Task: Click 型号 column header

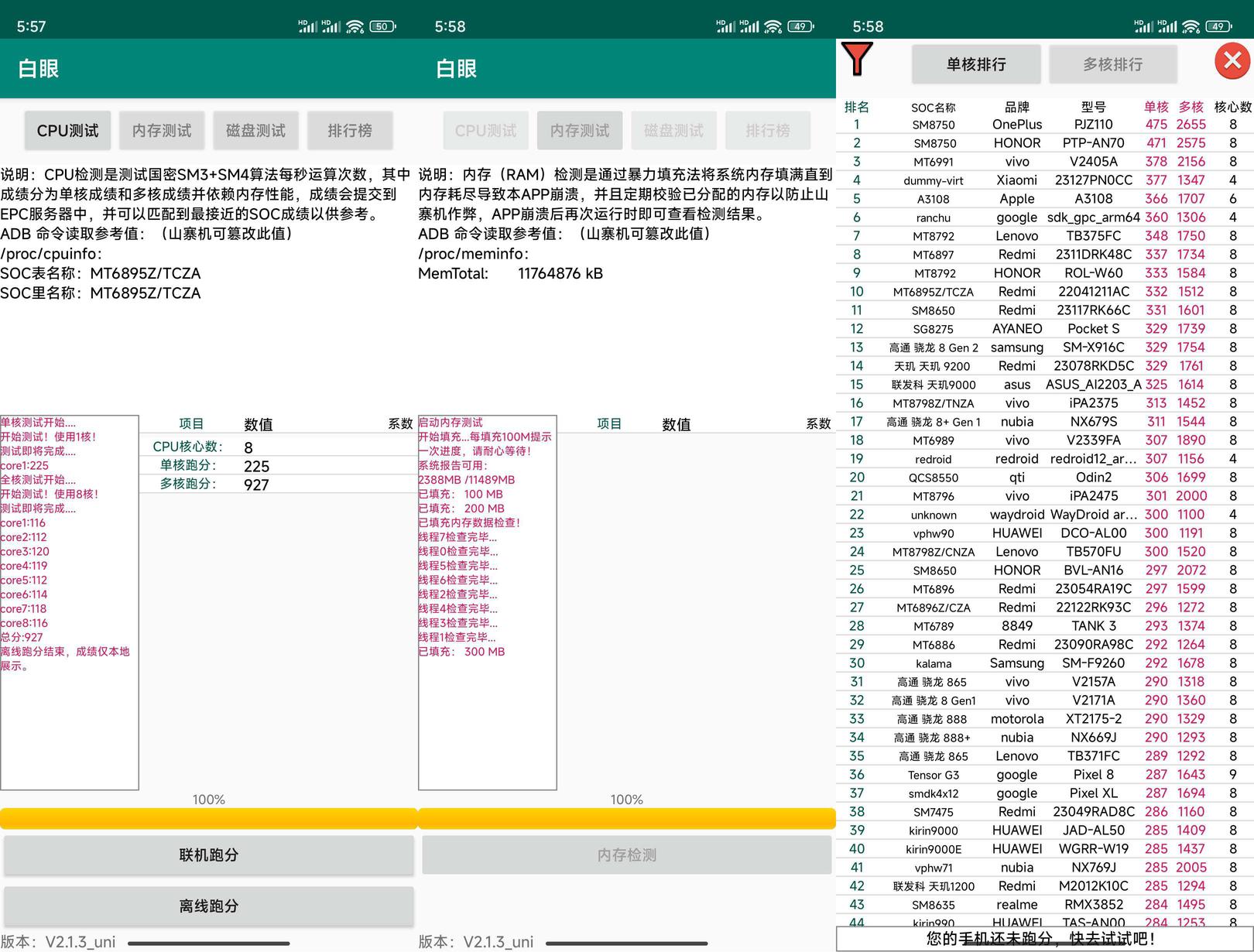Action: 1094,107
